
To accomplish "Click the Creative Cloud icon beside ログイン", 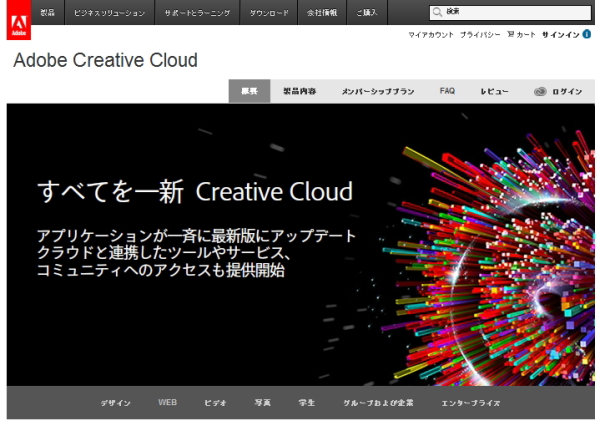I will point(540,91).
